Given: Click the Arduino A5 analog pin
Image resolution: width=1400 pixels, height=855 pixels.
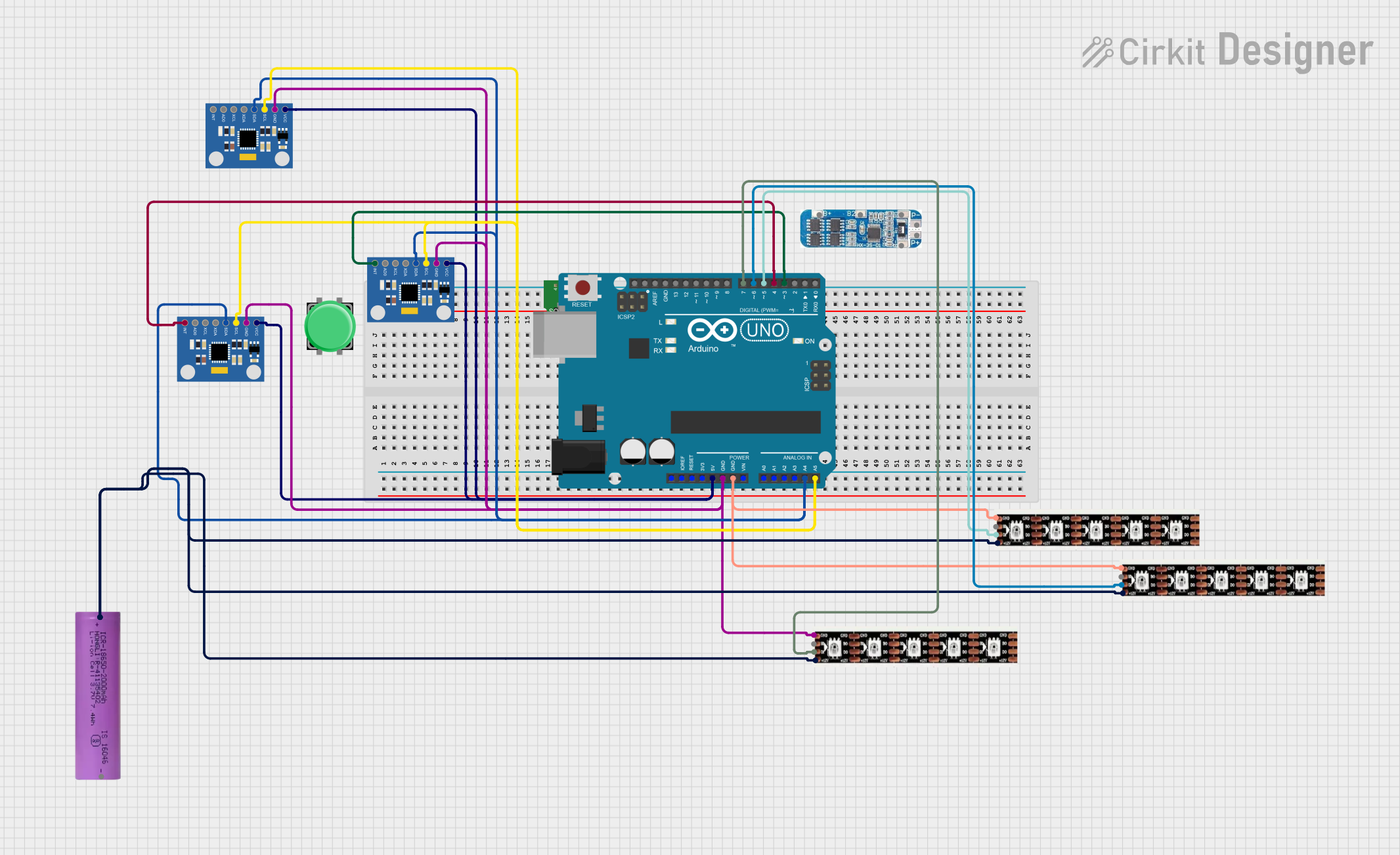Looking at the screenshot, I should [815, 478].
